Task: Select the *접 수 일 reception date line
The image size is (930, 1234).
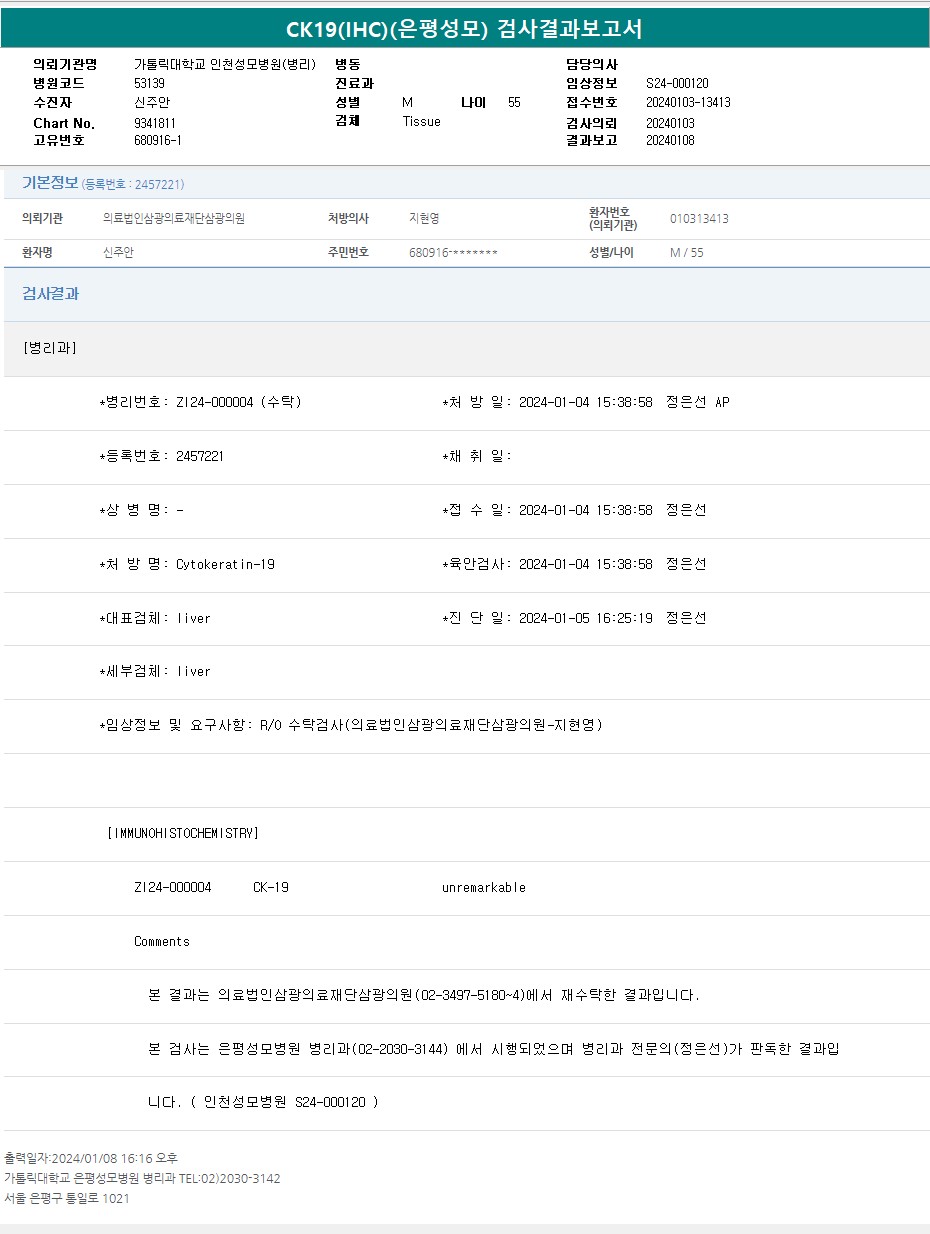Action: coord(574,510)
